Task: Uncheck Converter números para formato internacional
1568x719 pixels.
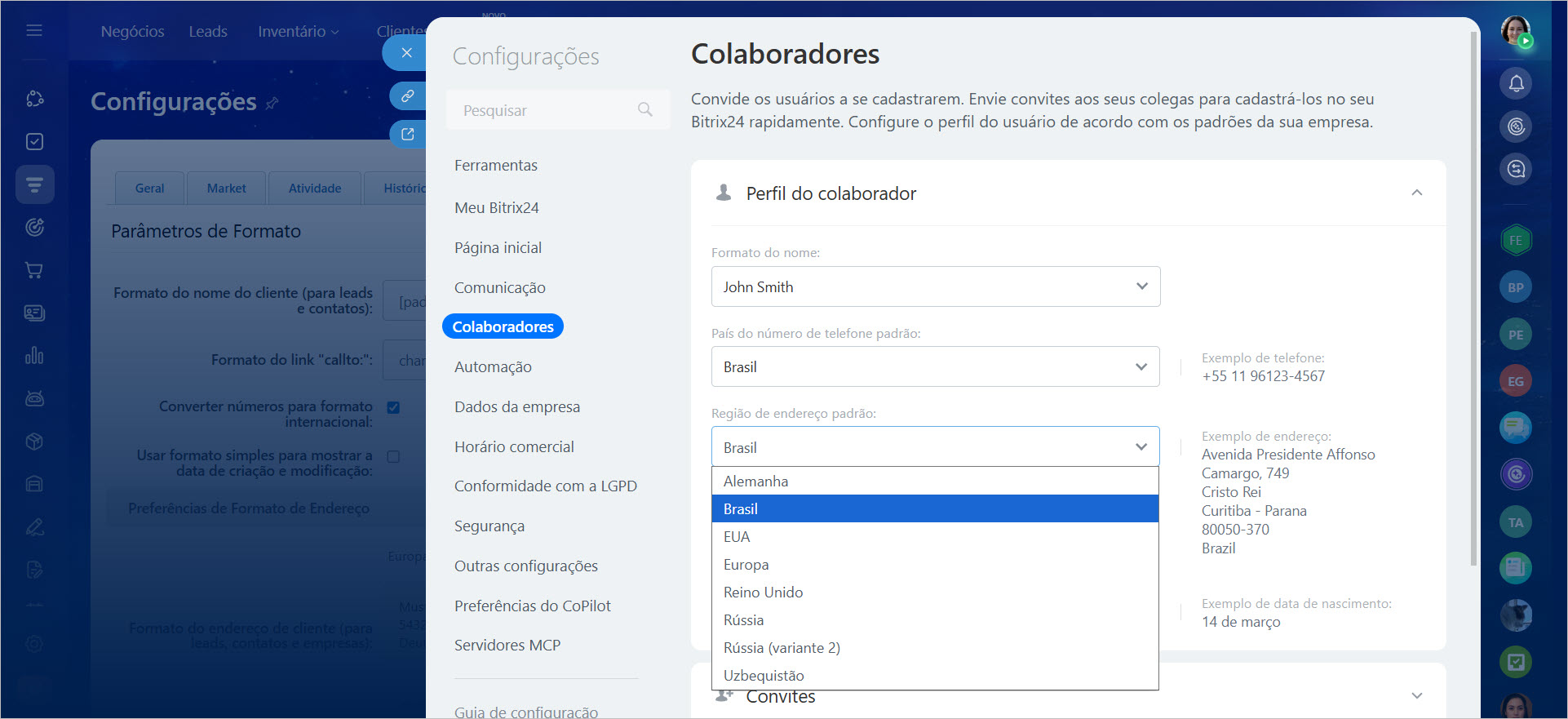Action: pos(393,407)
